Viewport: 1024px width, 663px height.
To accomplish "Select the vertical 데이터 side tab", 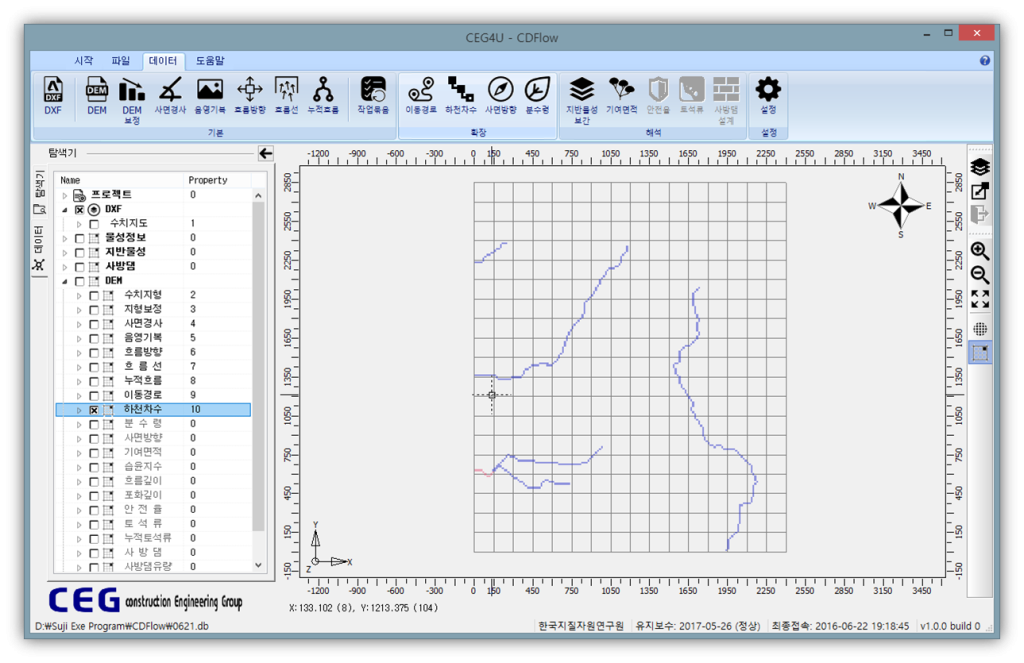I will 39,248.
